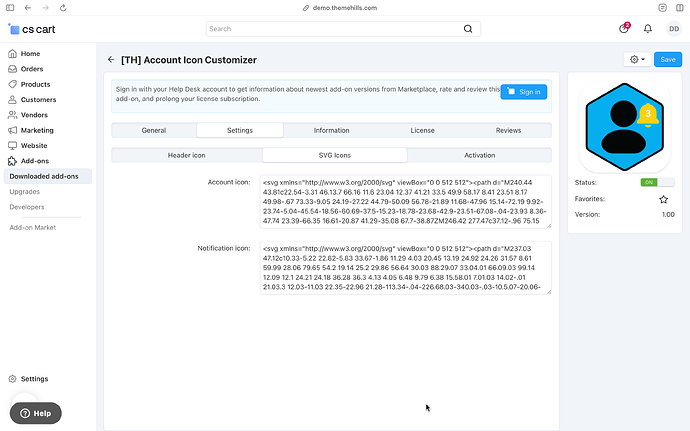Open the Add-on Market link
Viewport: 690px width, 431px height.
pos(33,228)
